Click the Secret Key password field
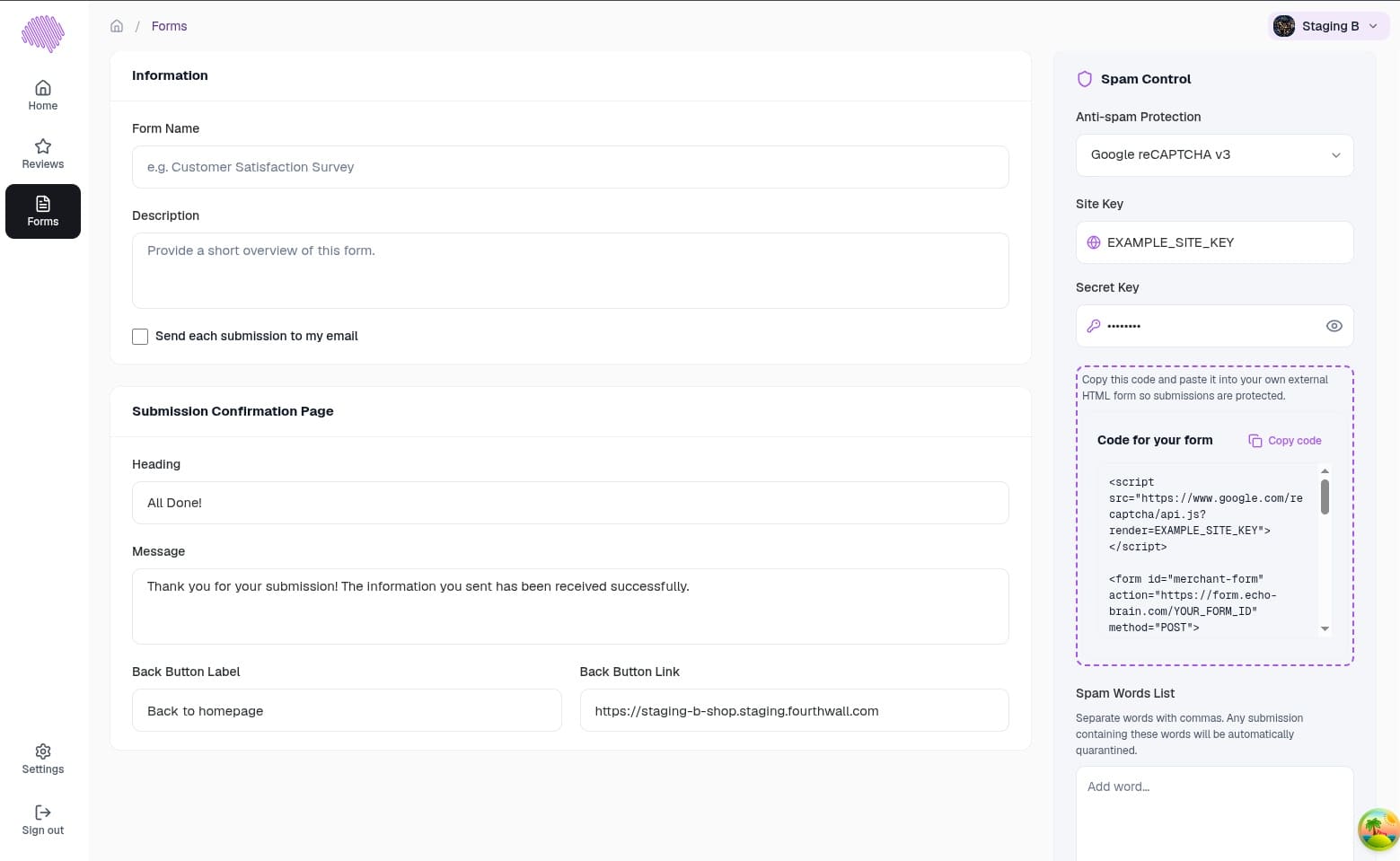 [x=1214, y=326]
